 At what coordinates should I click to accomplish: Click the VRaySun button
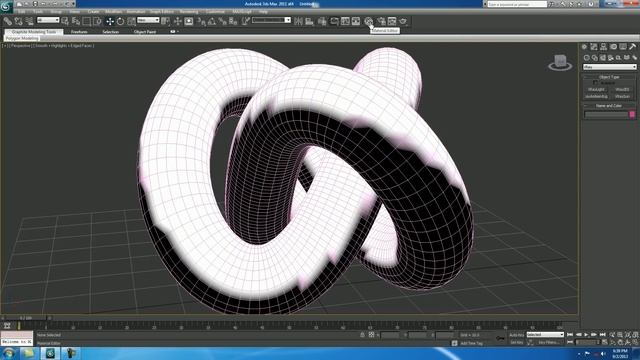point(622,97)
